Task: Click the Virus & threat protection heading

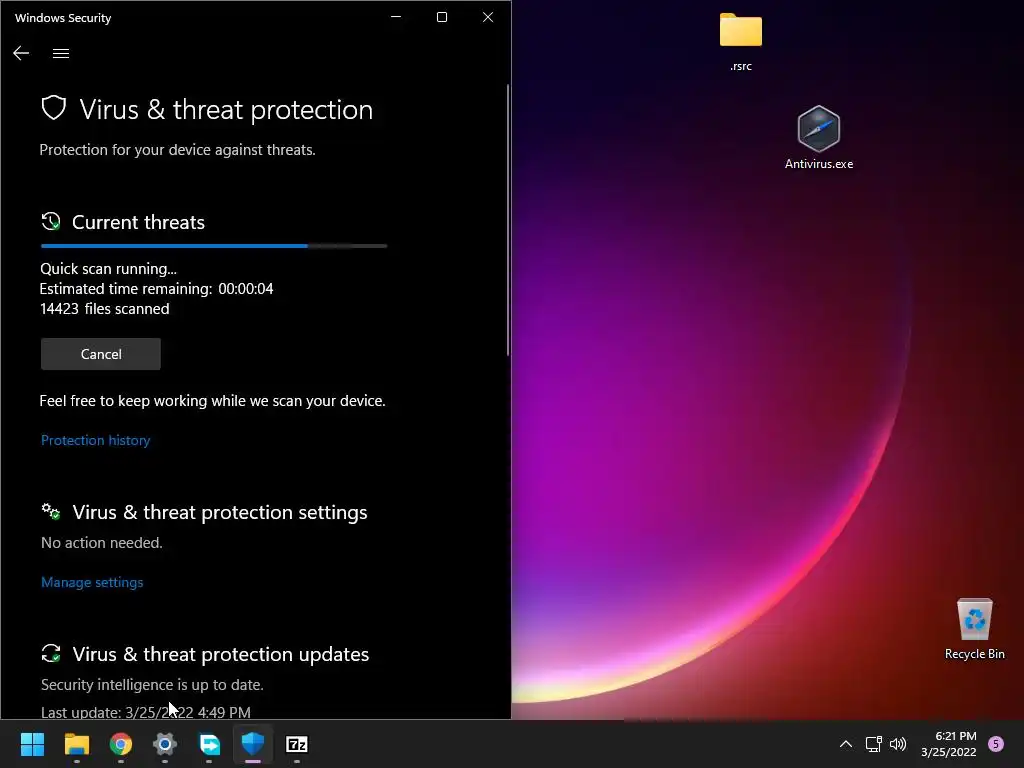Action: coord(226,110)
